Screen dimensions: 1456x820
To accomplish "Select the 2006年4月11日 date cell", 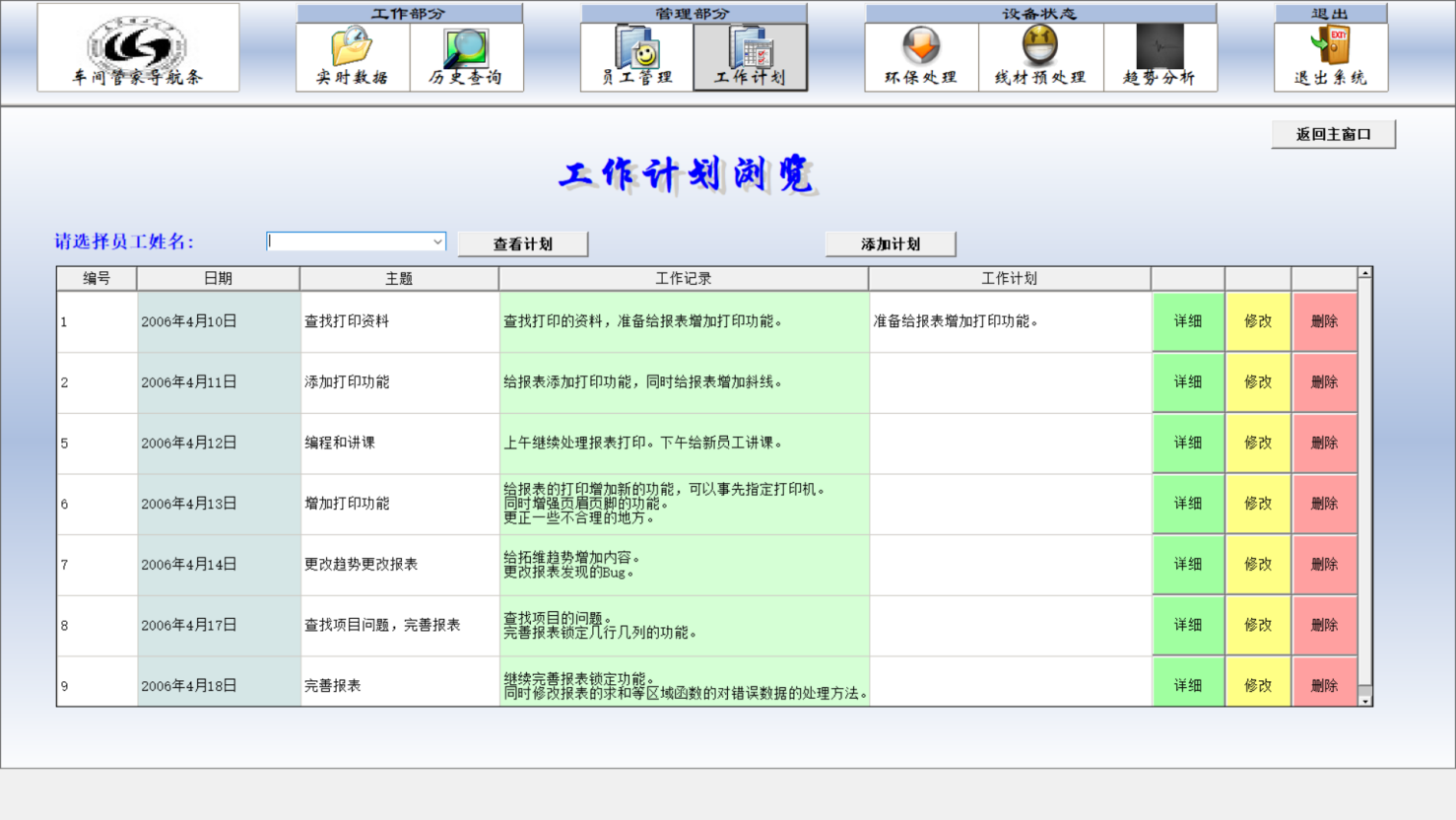I will click(219, 382).
